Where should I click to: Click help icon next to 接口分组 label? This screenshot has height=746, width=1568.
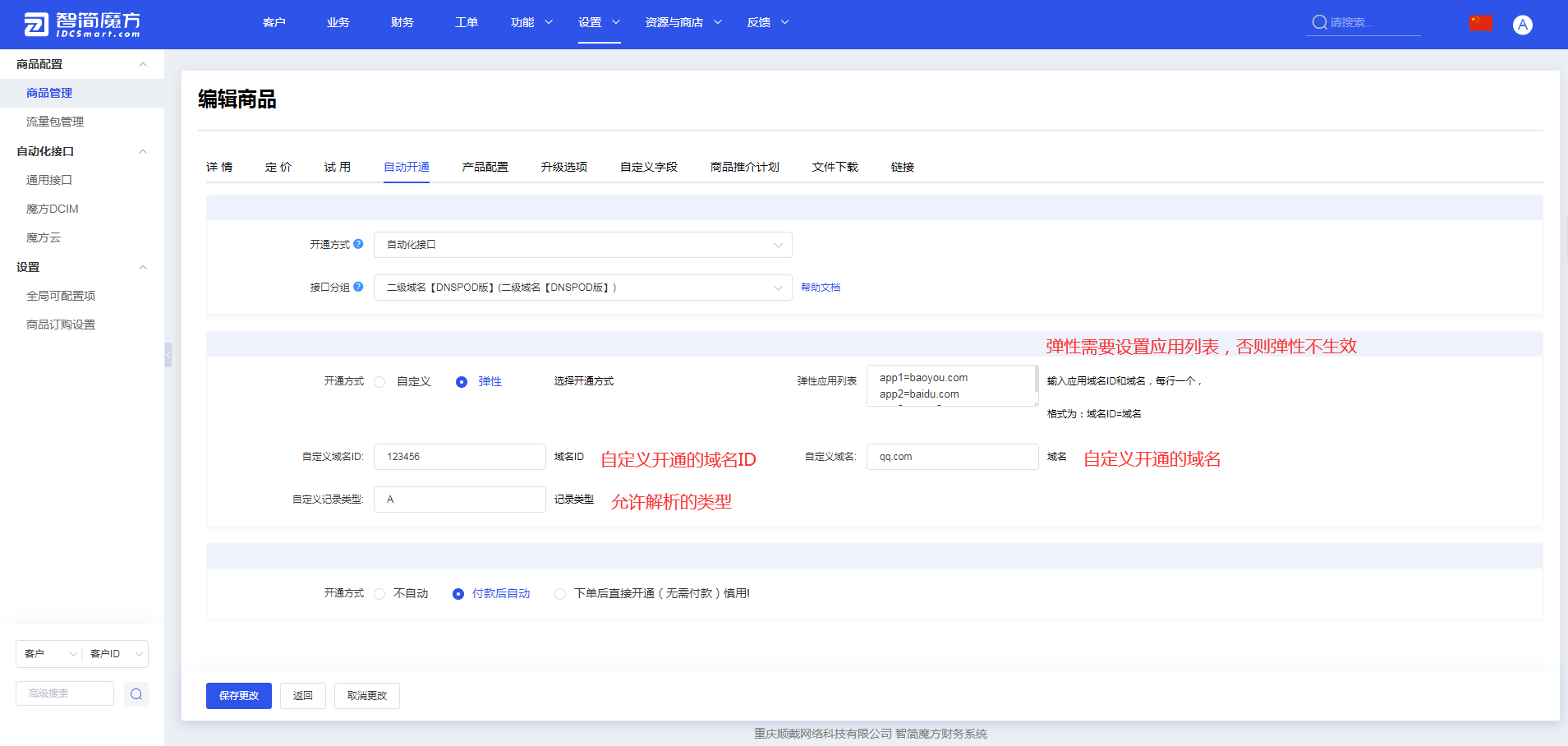coord(358,287)
